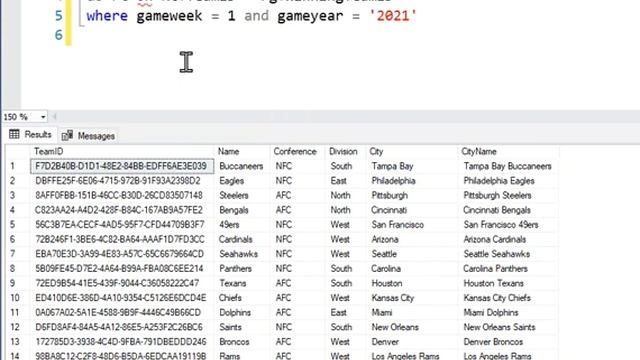Image resolution: width=640 pixels, height=360 pixels.
Task: Click the Pittsburgh city cell
Action: [412, 196]
